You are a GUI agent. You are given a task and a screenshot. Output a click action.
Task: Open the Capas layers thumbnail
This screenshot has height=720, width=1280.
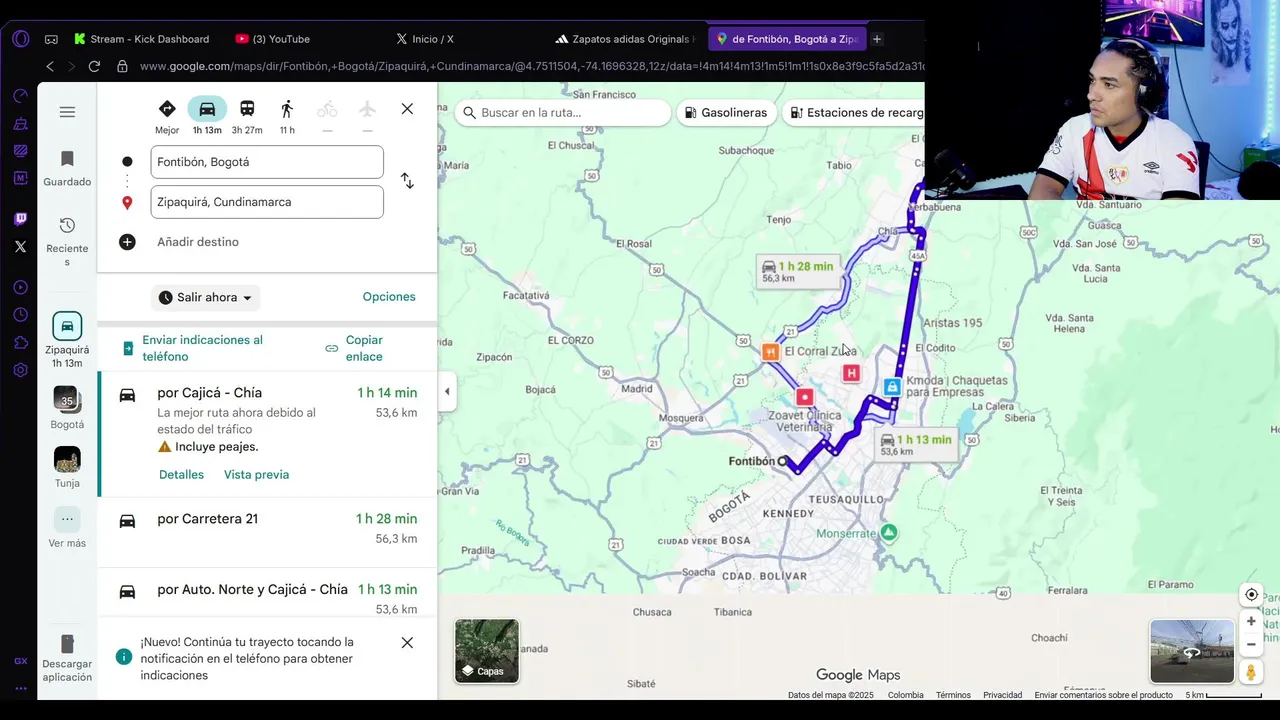coord(487,651)
